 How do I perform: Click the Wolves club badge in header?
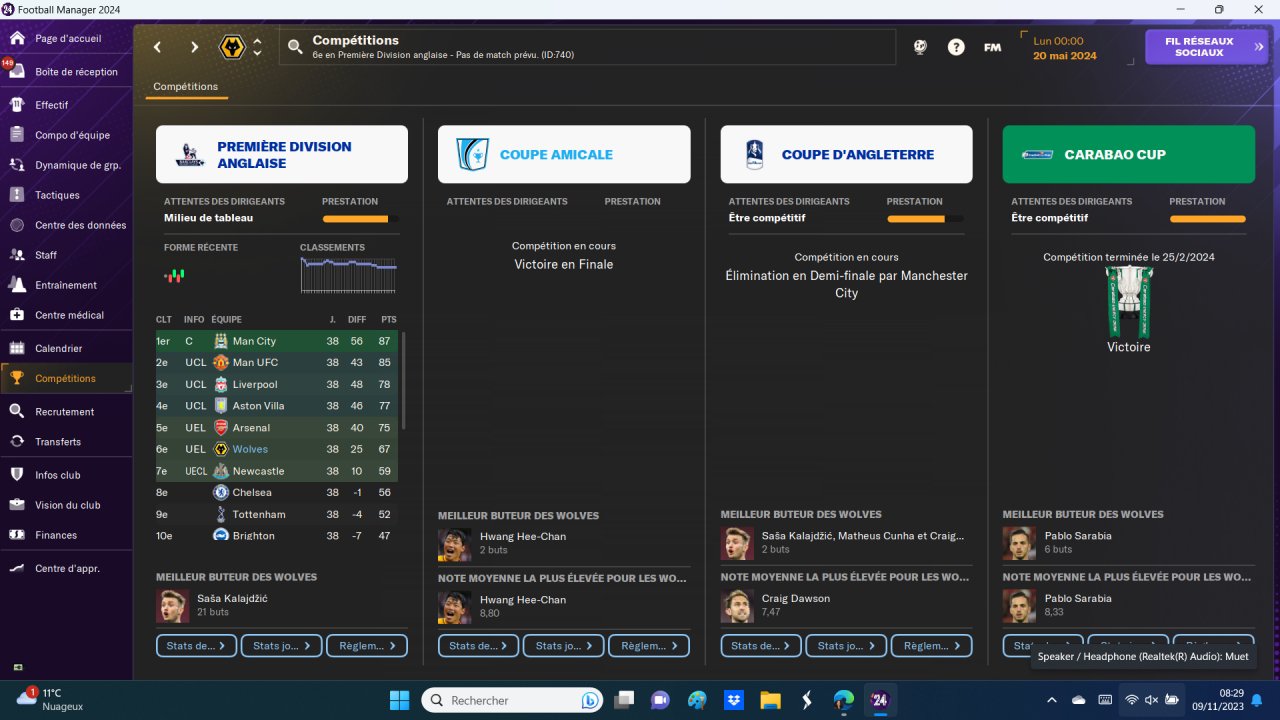(232, 47)
